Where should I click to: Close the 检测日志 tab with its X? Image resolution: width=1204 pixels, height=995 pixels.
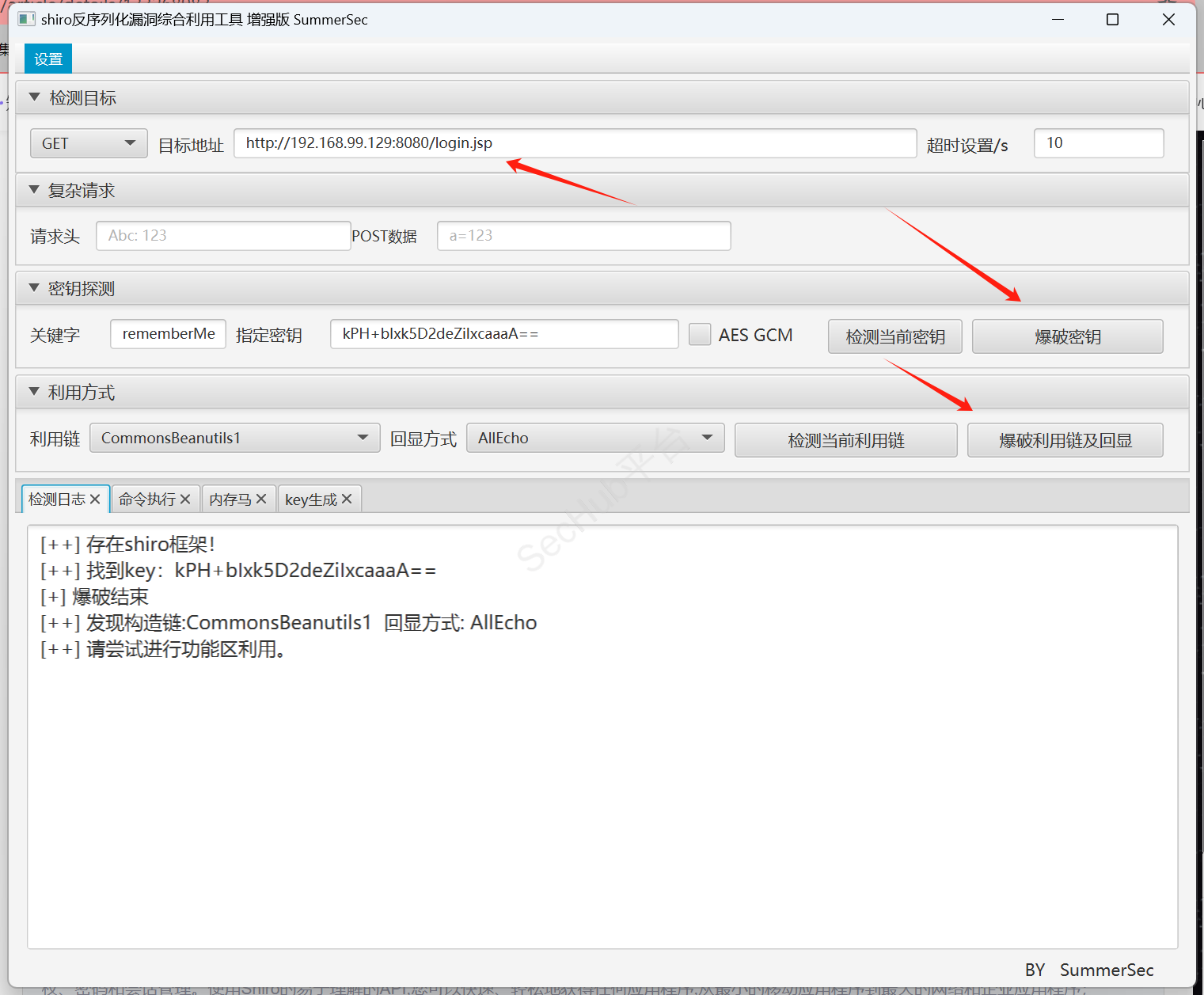tap(95, 499)
